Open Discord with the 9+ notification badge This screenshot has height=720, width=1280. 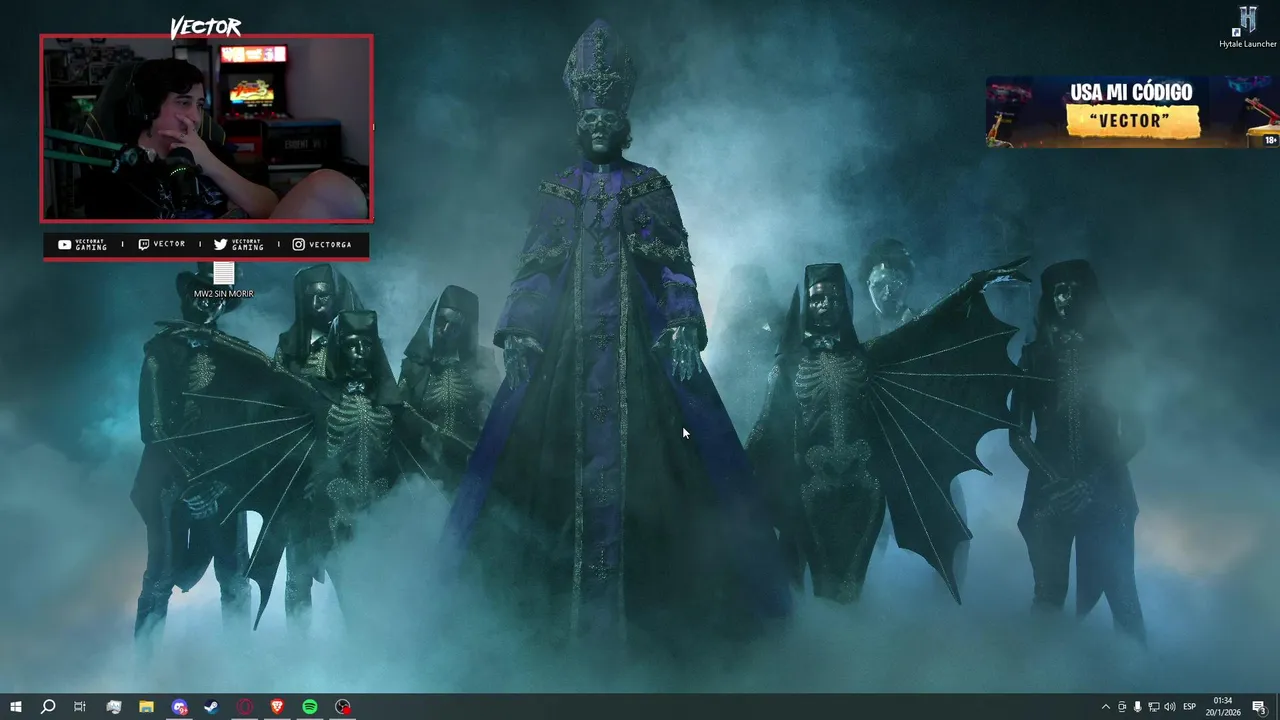(x=179, y=707)
